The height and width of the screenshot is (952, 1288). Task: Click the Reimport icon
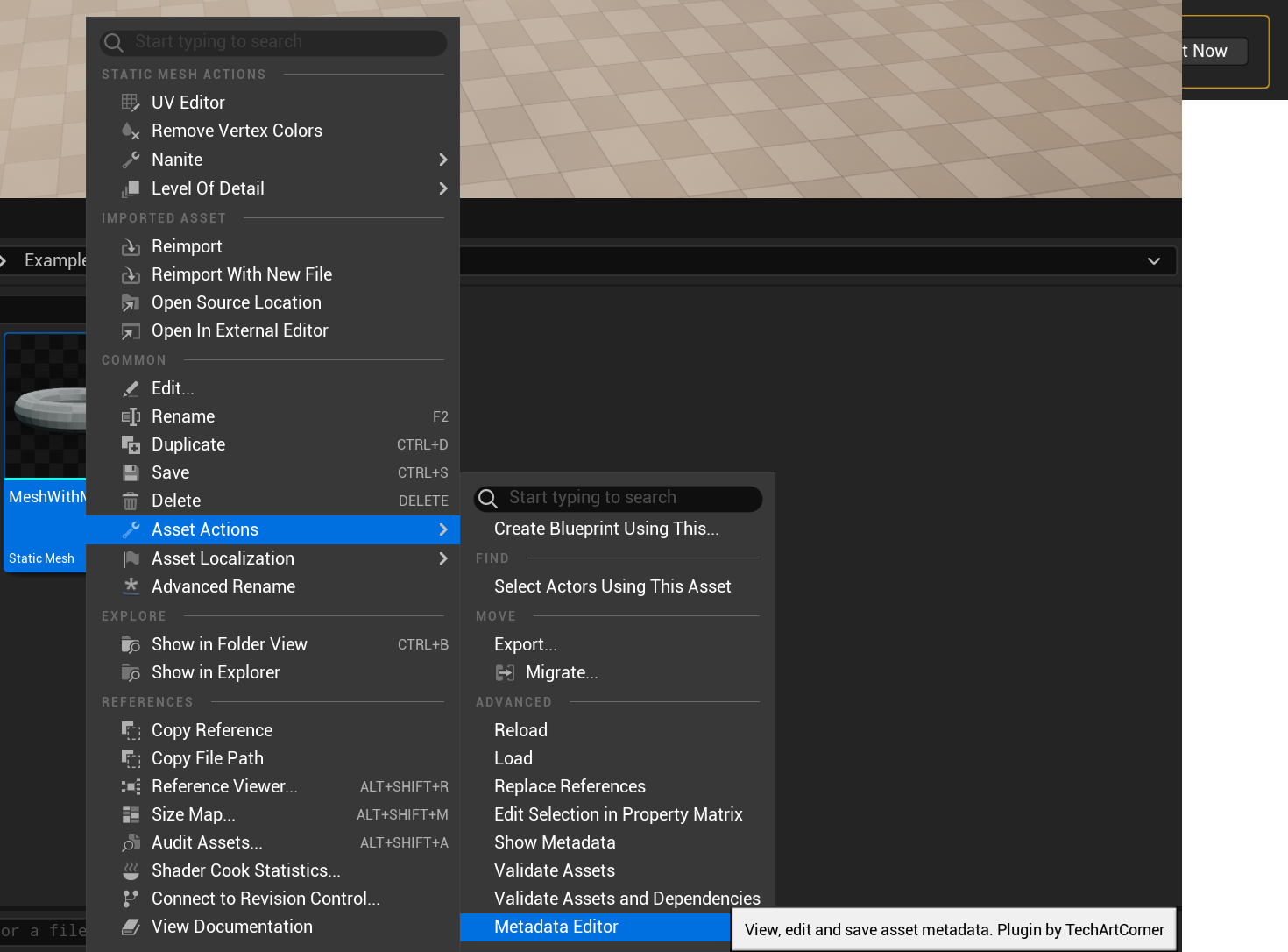click(x=131, y=246)
